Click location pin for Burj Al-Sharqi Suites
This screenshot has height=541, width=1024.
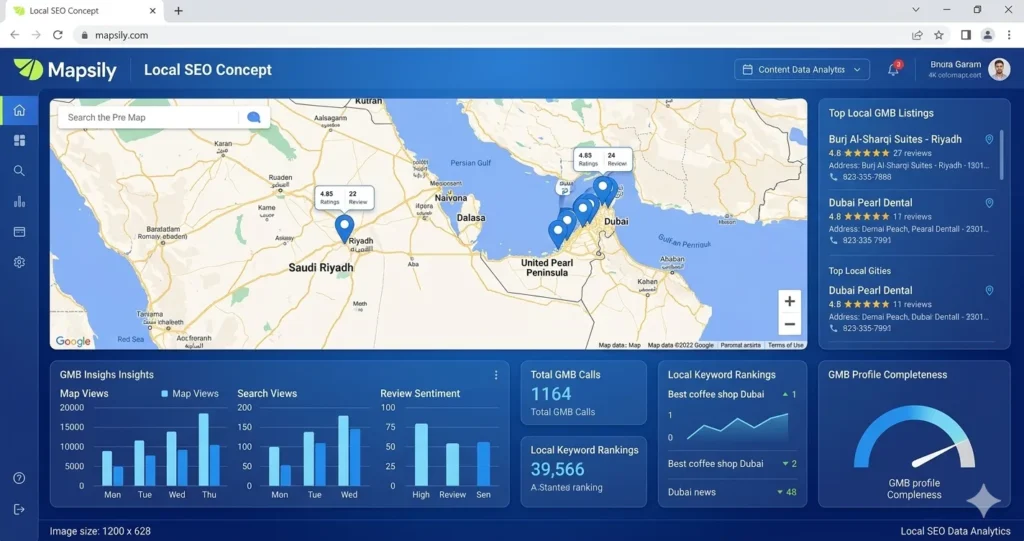point(989,139)
